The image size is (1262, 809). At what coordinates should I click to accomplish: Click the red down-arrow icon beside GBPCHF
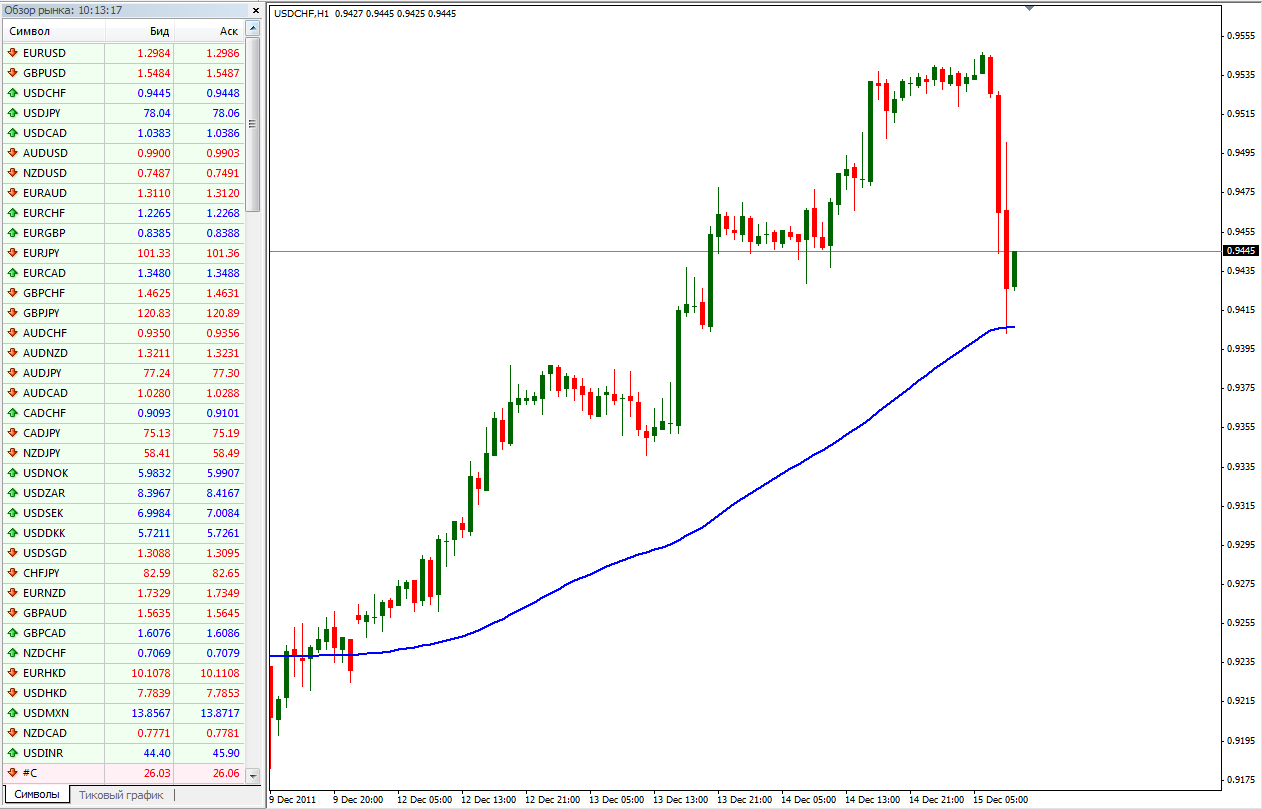tap(13, 293)
